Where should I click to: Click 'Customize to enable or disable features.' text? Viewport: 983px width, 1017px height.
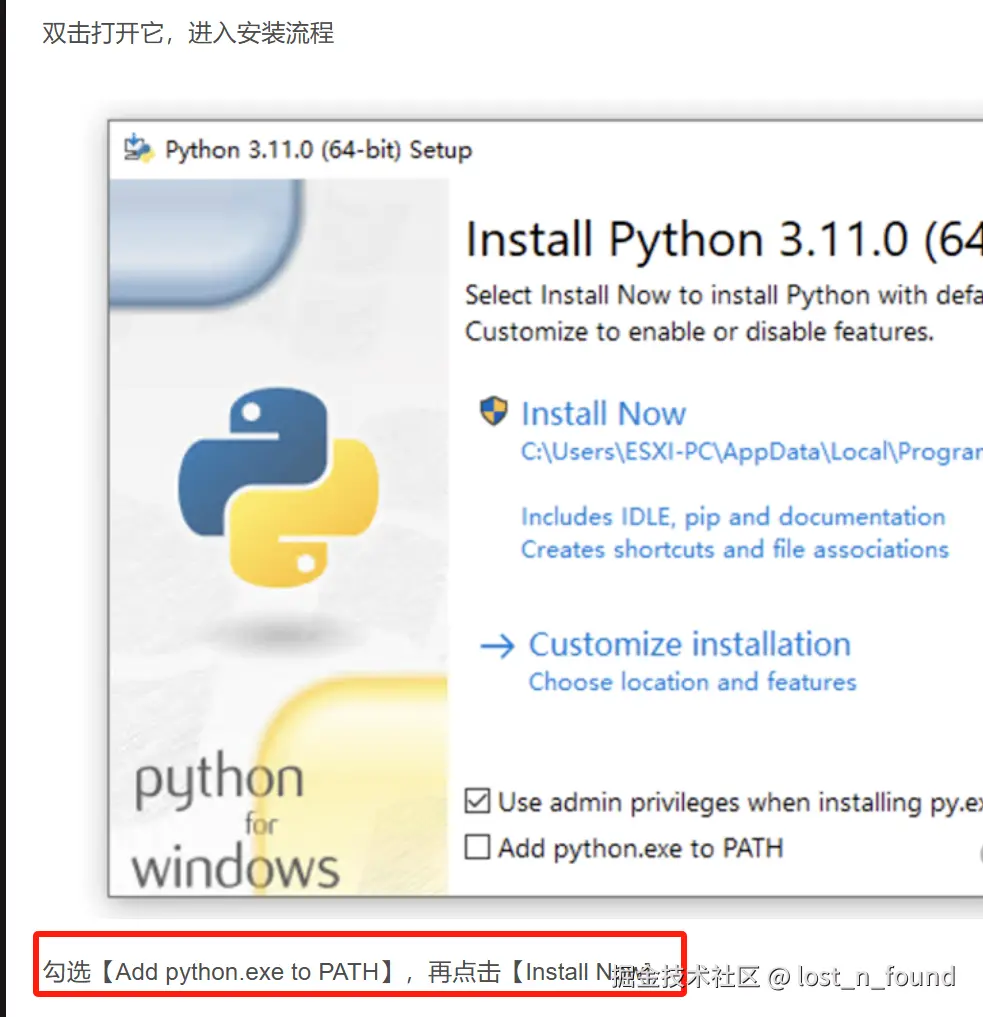click(x=699, y=331)
